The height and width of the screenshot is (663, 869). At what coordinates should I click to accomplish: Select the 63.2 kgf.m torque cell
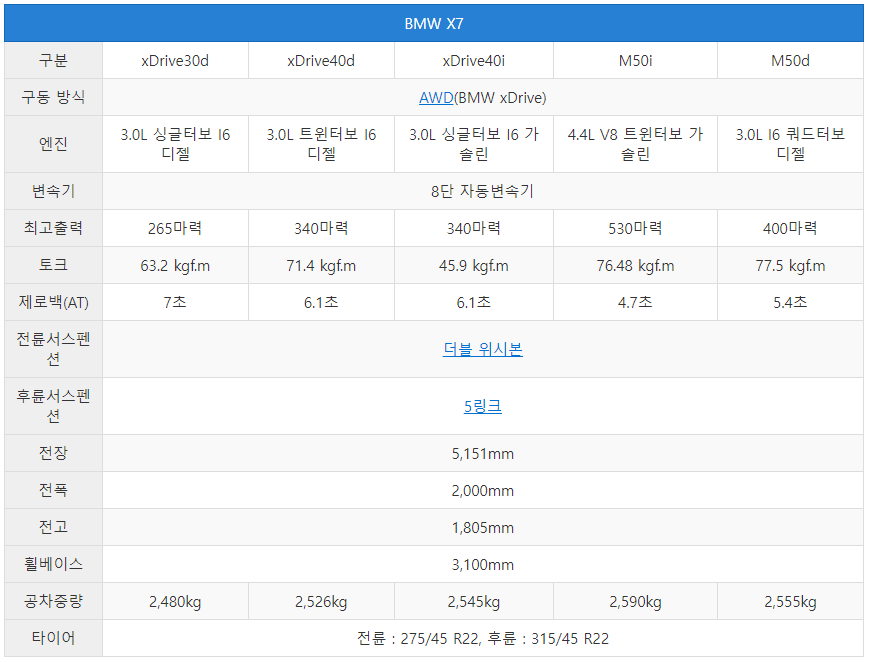(175, 266)
